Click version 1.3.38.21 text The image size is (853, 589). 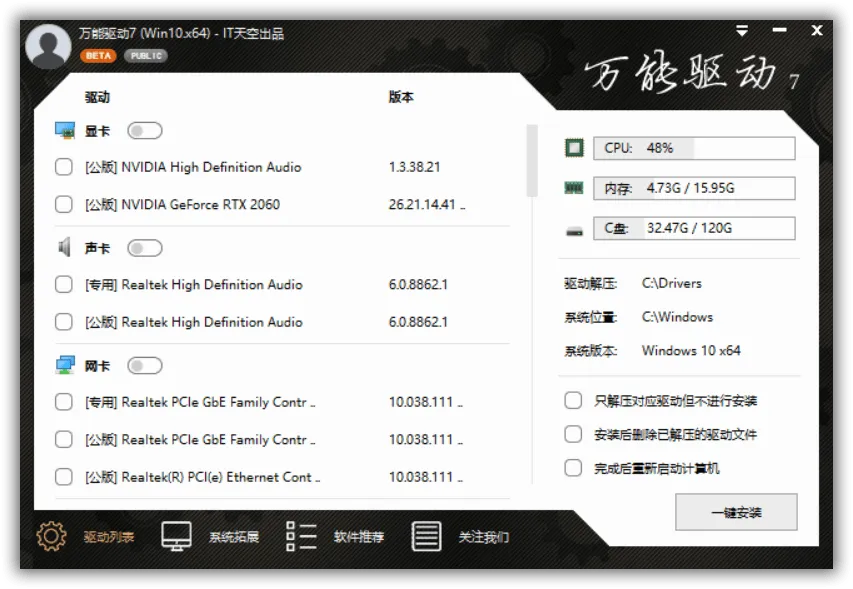[x=414, y=167]
